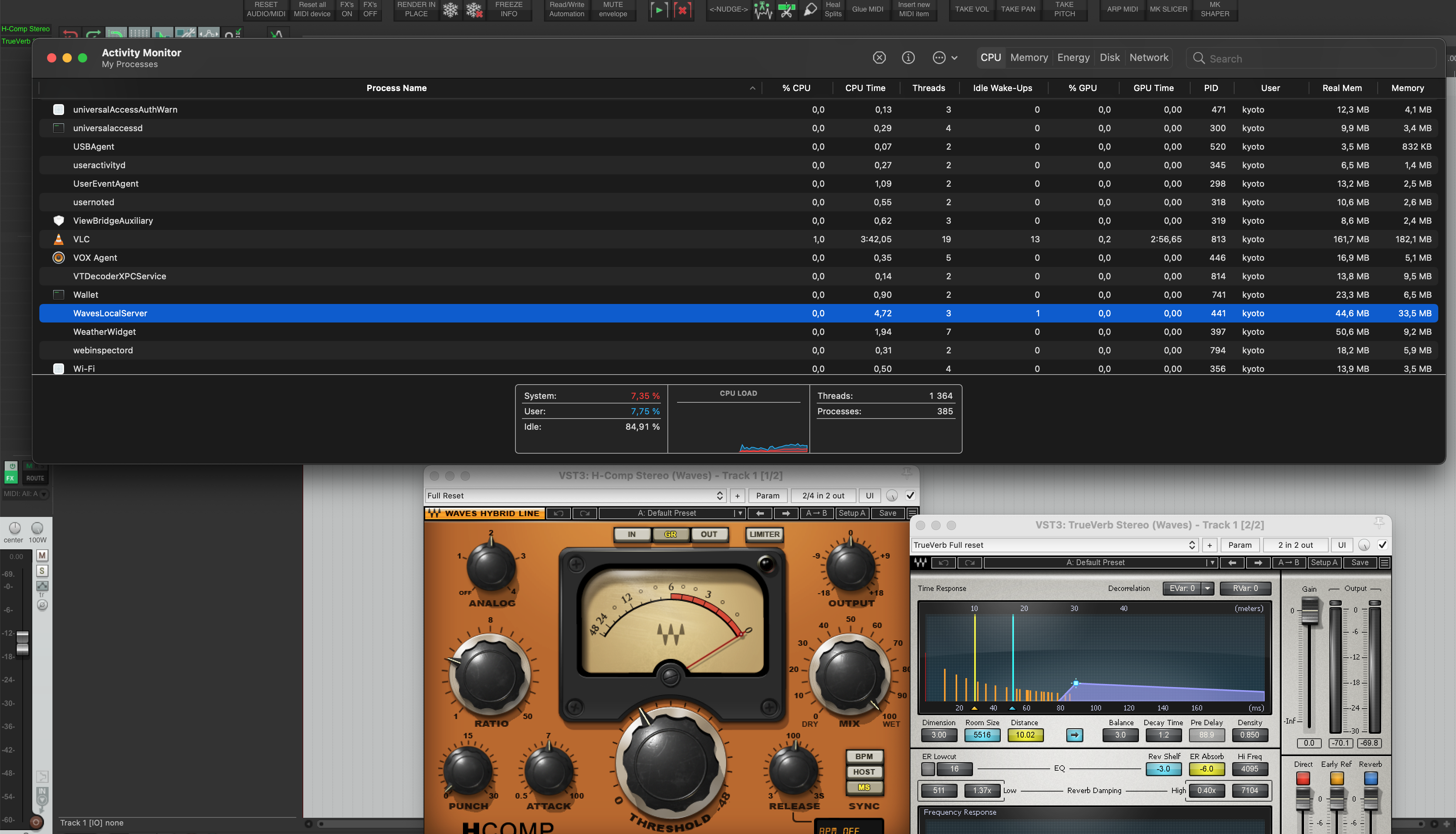Select the WavesLocalServer process row
The image size is (1456, 834).
(738, 313)
